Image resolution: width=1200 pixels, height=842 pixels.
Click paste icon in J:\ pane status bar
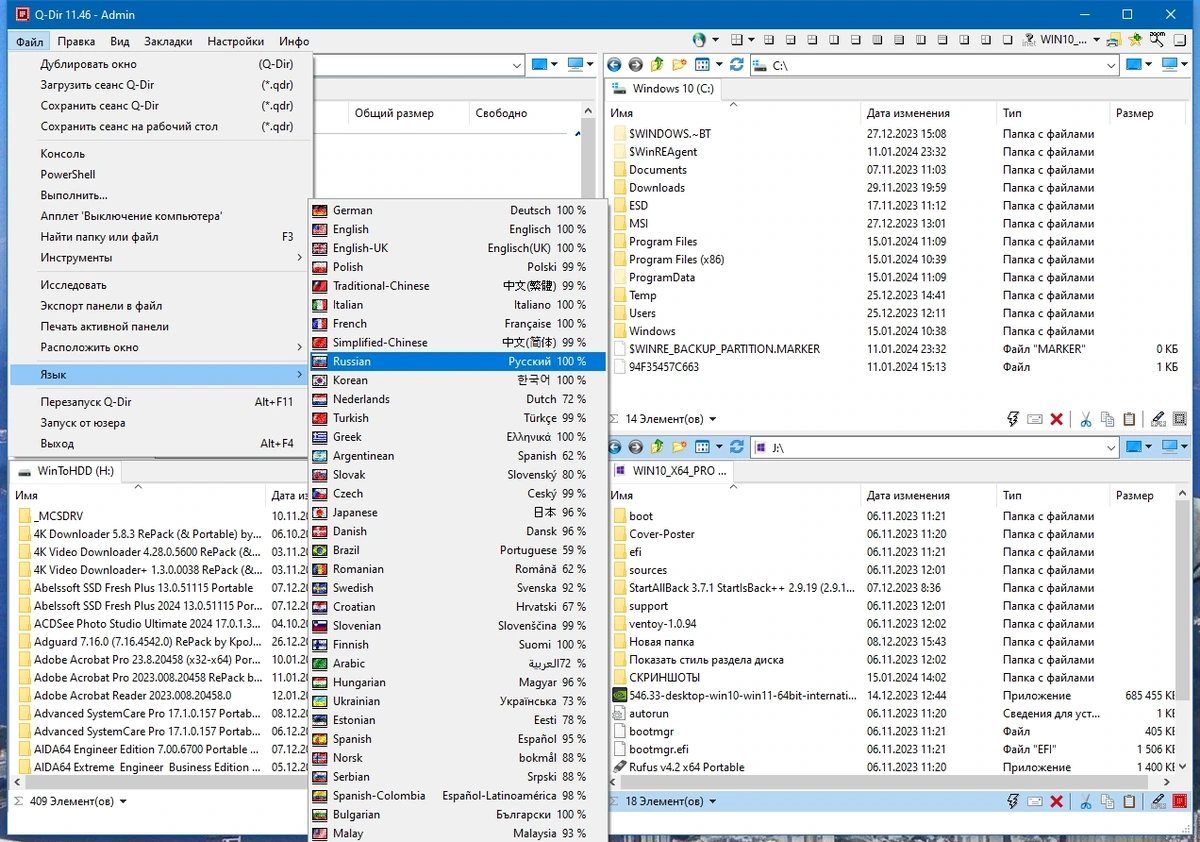1129,801
